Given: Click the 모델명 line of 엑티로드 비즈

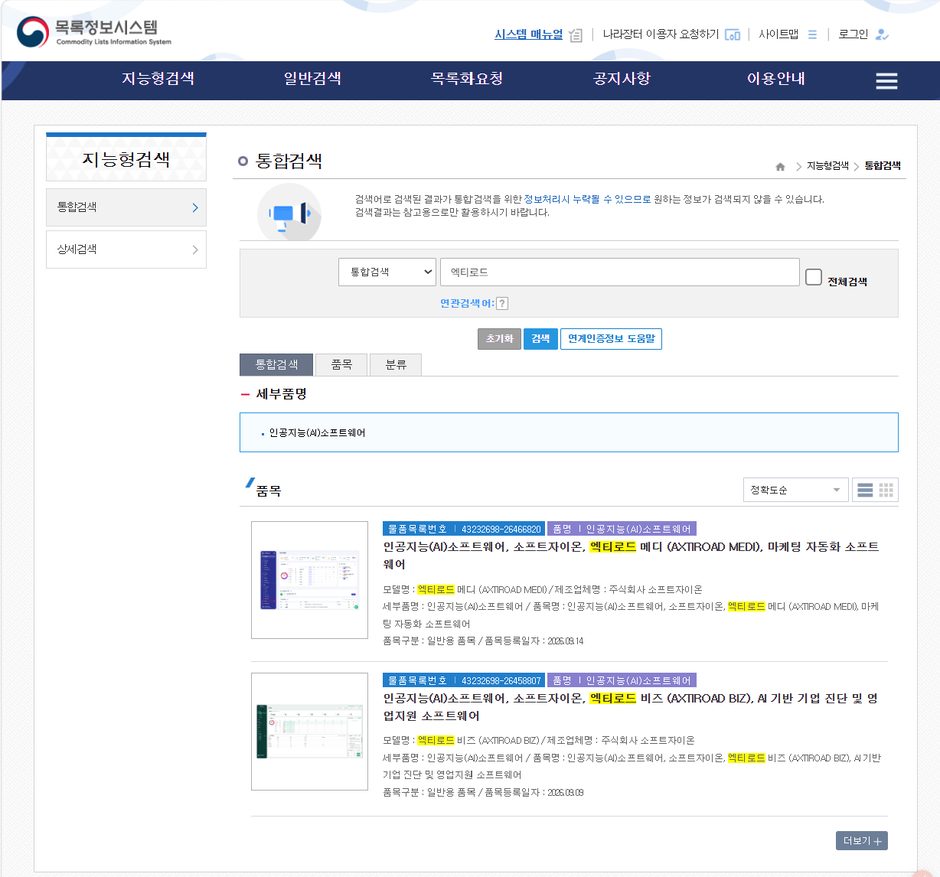Looking at the screenshot, I should point(539,740).
